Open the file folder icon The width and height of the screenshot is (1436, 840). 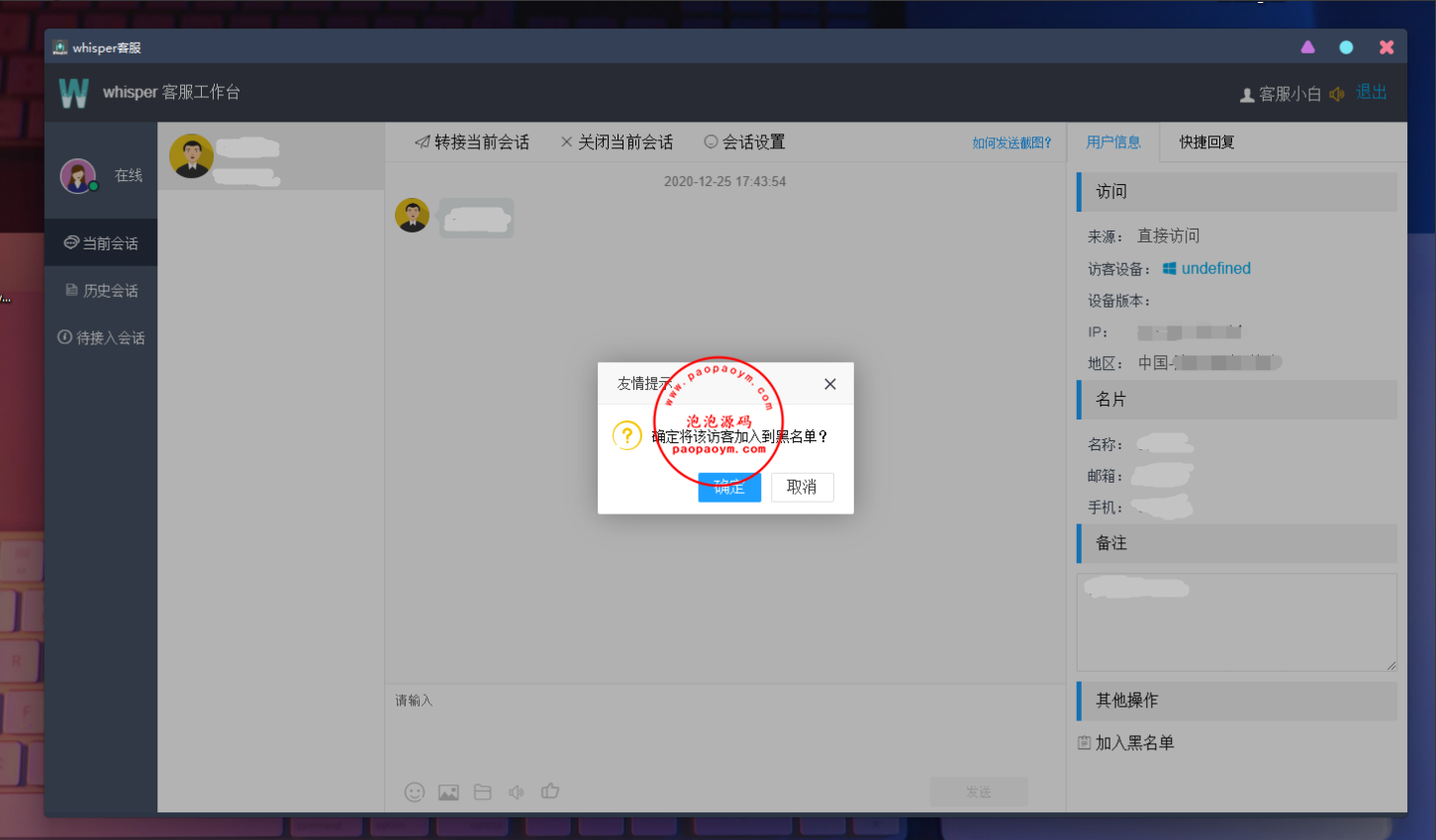[x=483, y=792]
